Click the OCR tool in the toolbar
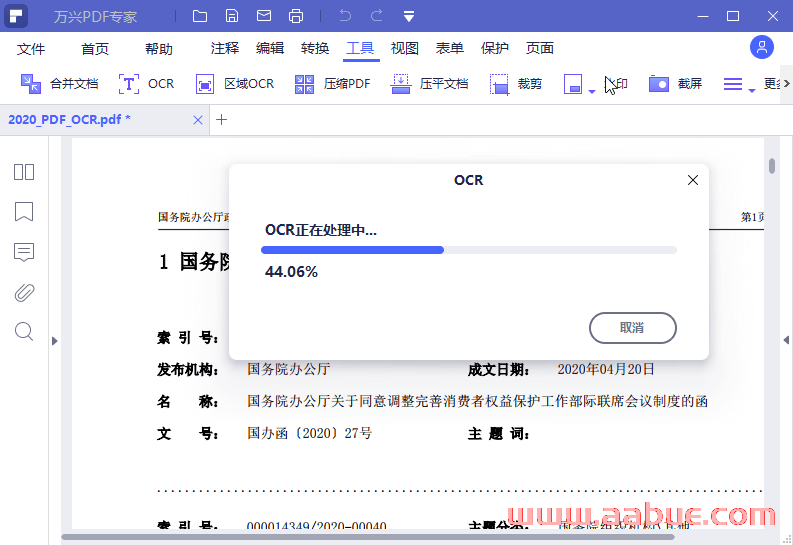 pos(146,84)
